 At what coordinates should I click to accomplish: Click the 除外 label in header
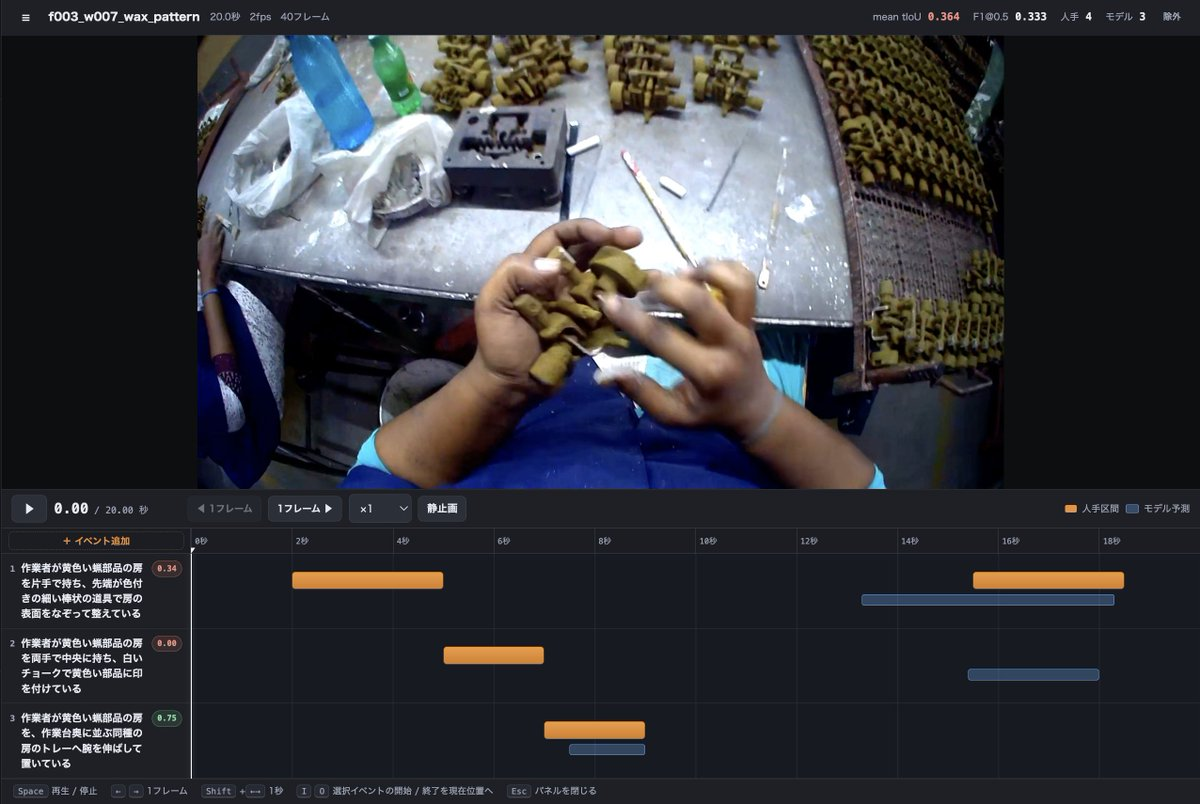[x=1172, y=17]
